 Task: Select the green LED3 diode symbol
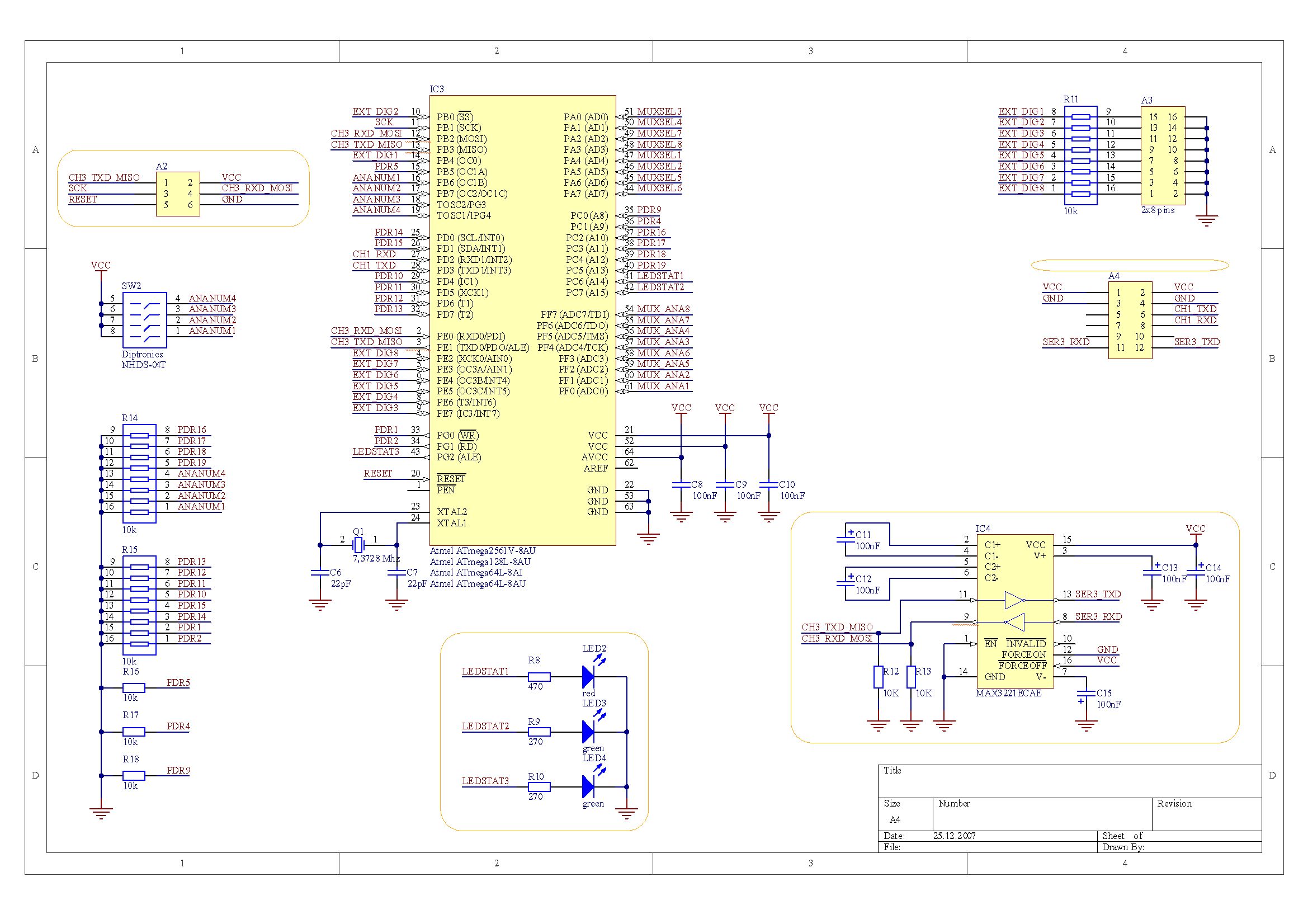pos(588,732)
